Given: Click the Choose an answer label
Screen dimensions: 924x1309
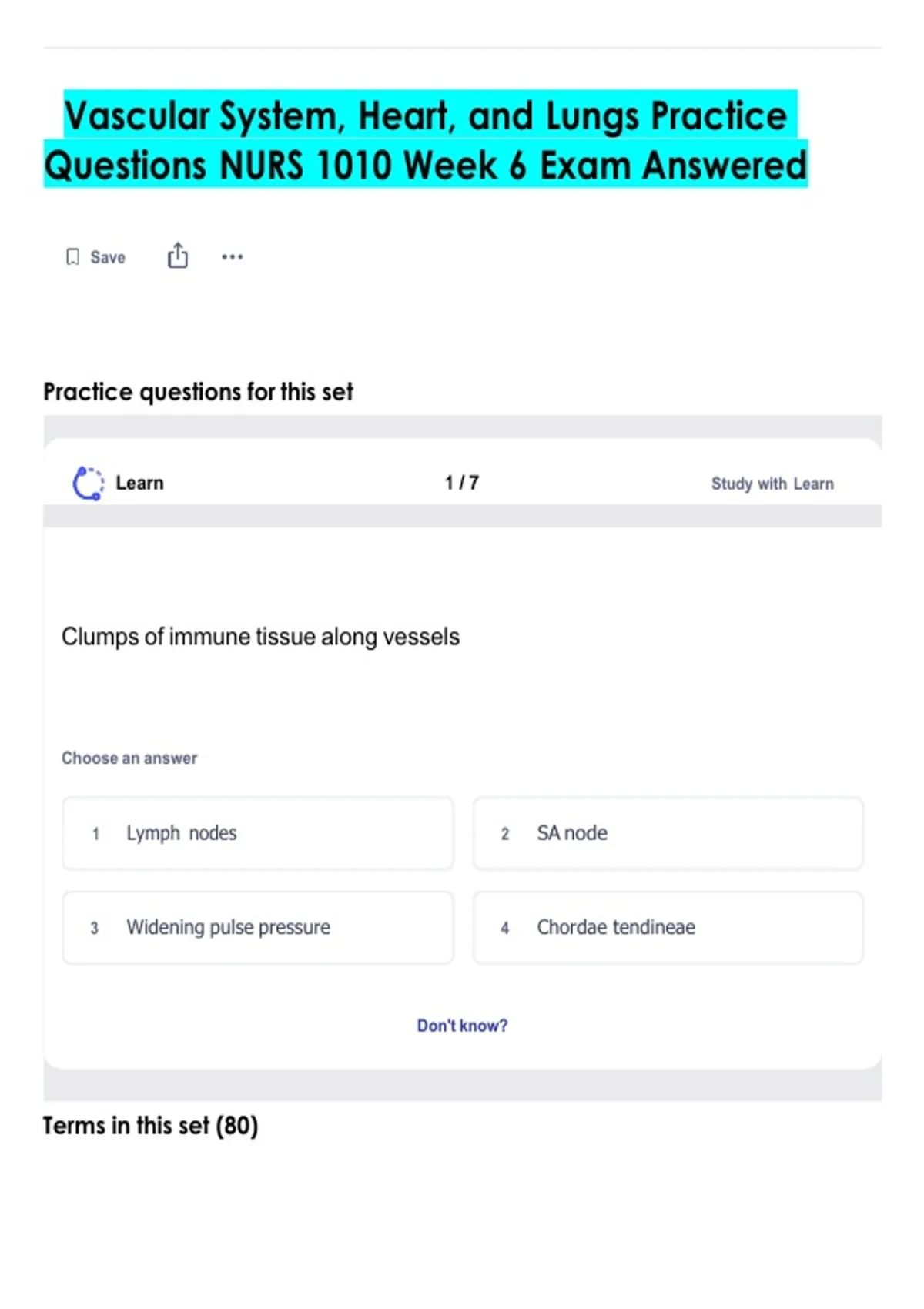Looking at the screenshot, I should pyautogui.click(x=129, y=758).
